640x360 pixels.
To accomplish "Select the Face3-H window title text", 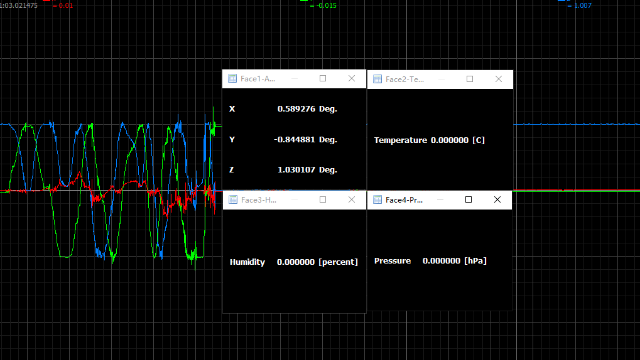I will click(x=259, y=200).
